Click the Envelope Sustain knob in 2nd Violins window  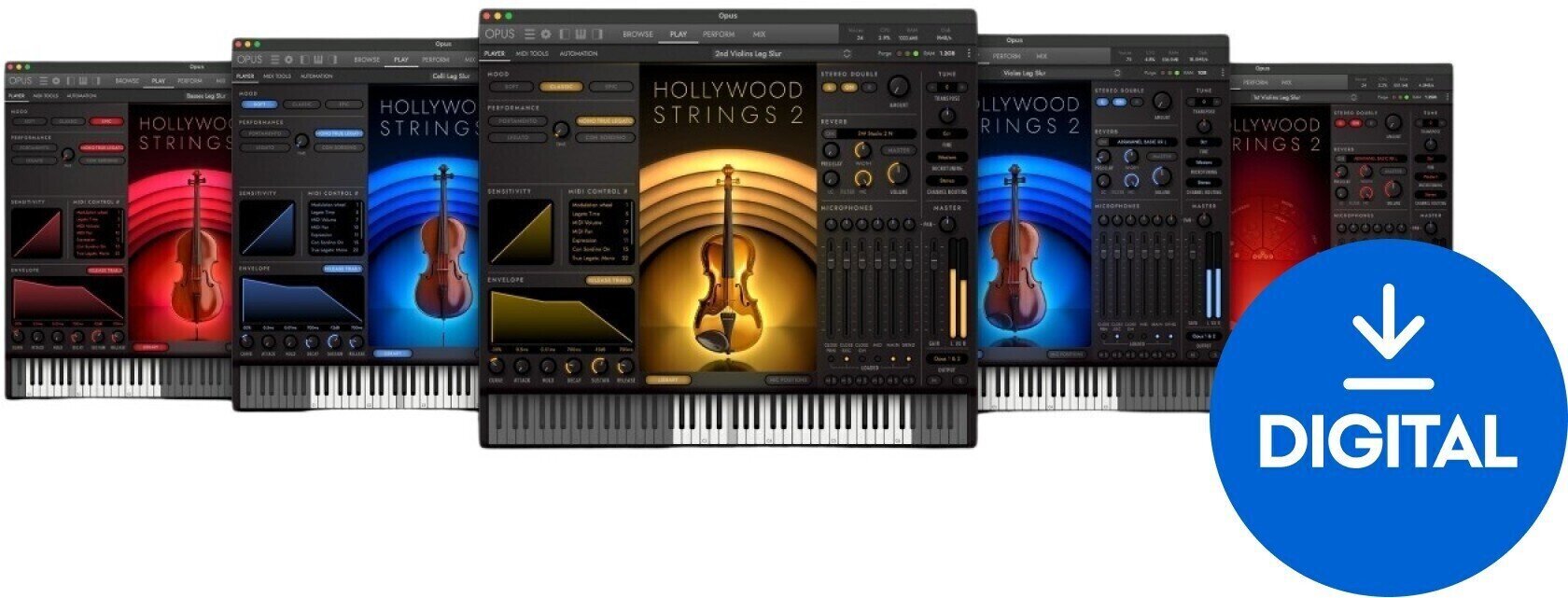click(599, 367)
